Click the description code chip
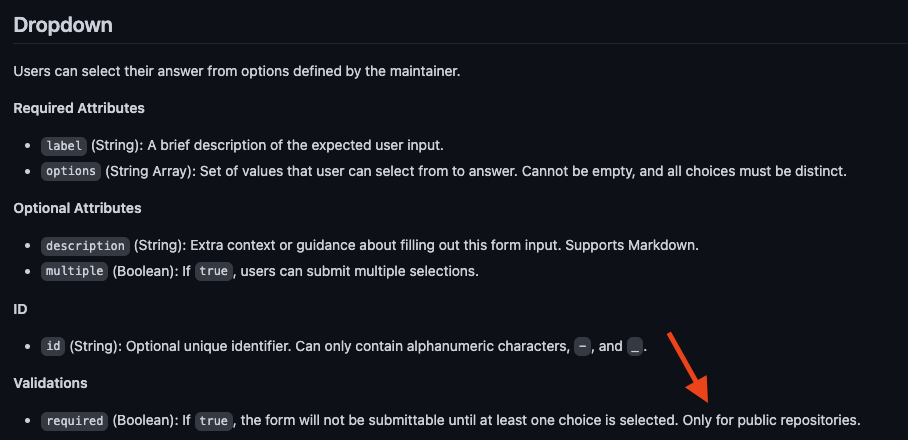 click(85, 245)
